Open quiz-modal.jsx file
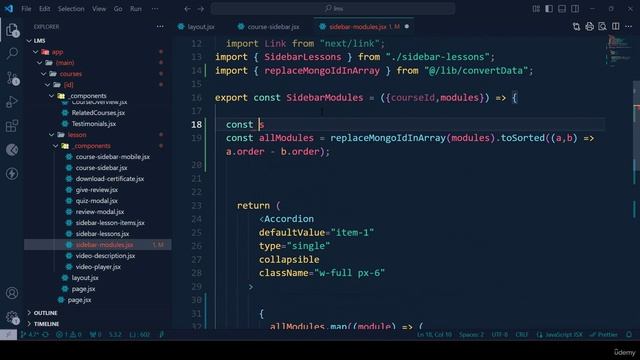This screenshot has height=360, width=640. [x=96, y=201]
